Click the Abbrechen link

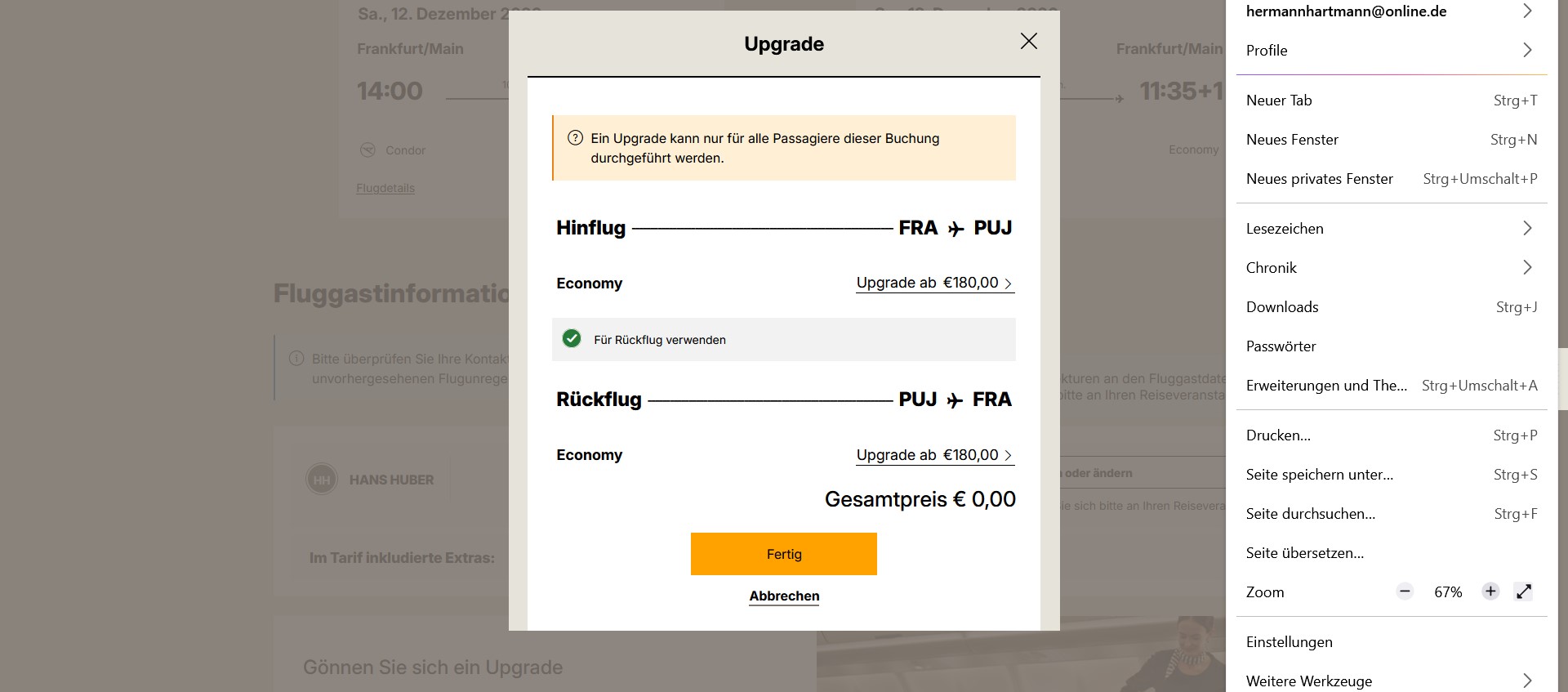(x=784, y=596)
